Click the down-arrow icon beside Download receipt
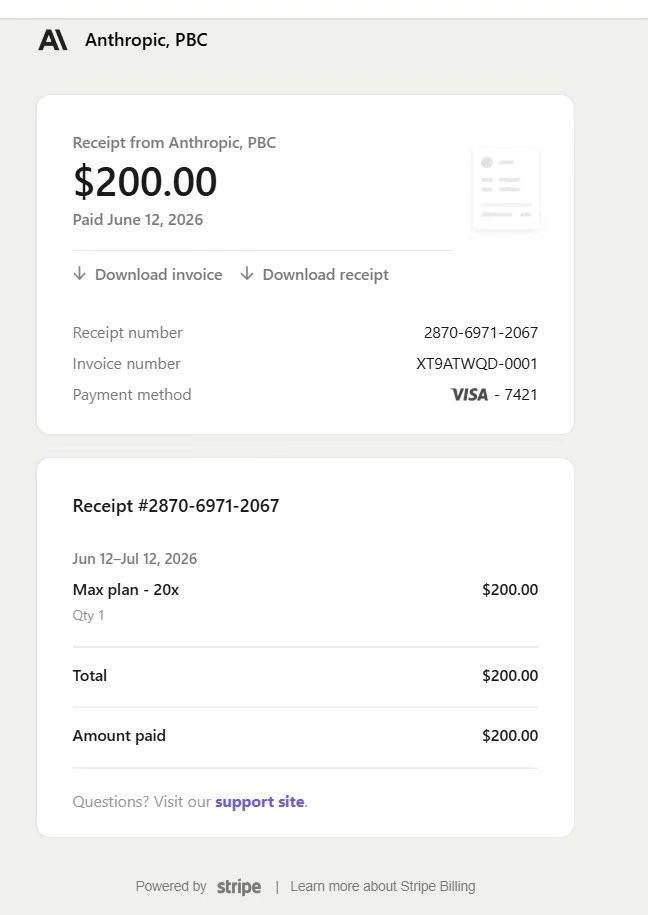 click(247, 274)
